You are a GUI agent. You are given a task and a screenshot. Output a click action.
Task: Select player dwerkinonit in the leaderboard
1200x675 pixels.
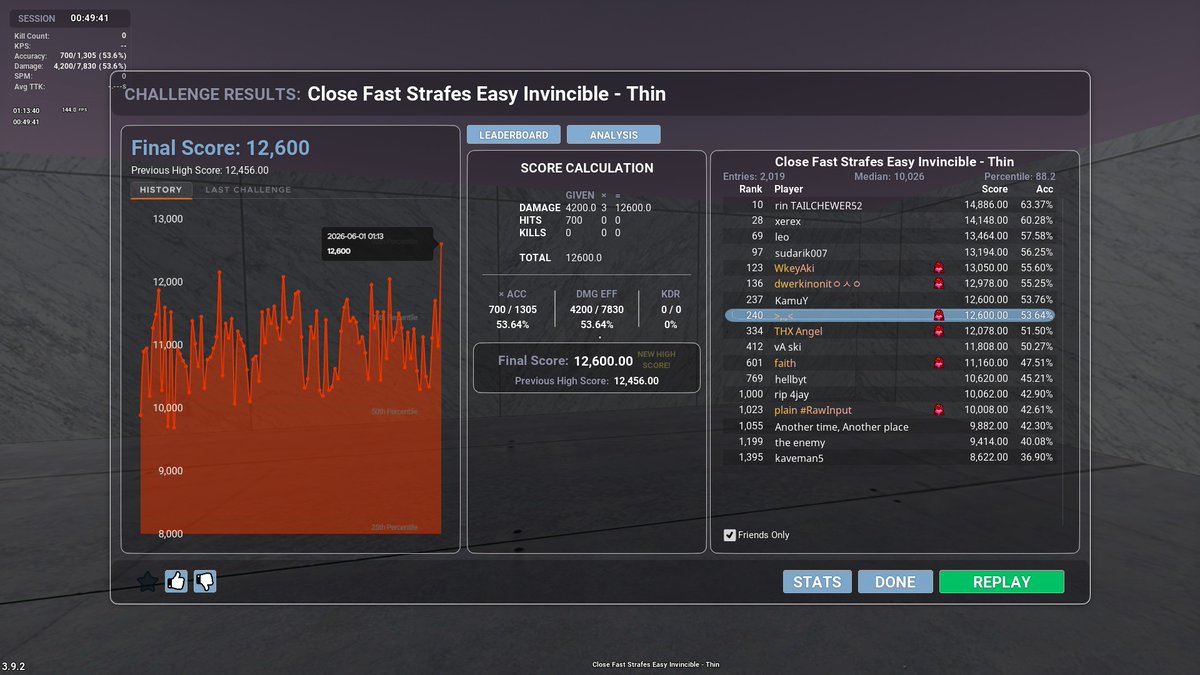click(x=817, y=284)
